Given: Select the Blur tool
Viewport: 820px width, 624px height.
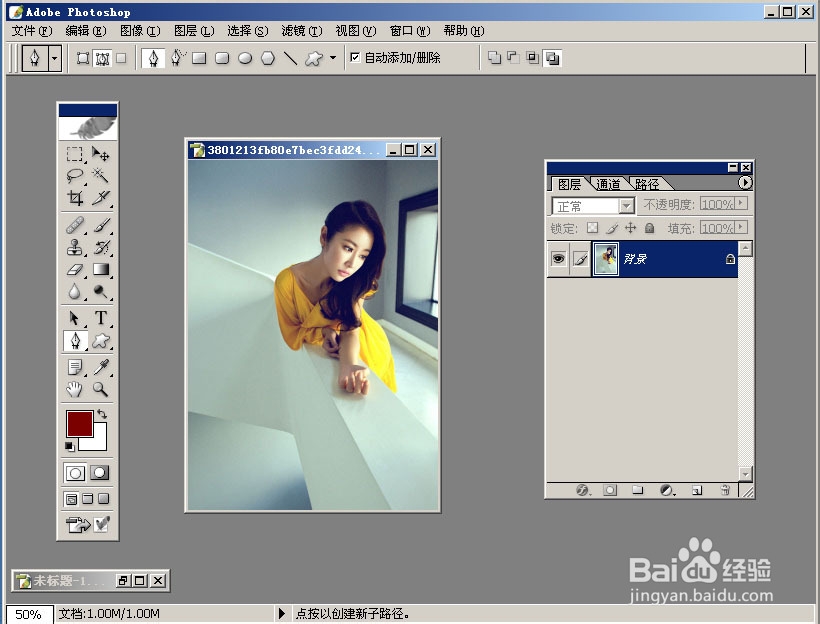Looking at the screenshot, I should [x=75, y=291].
